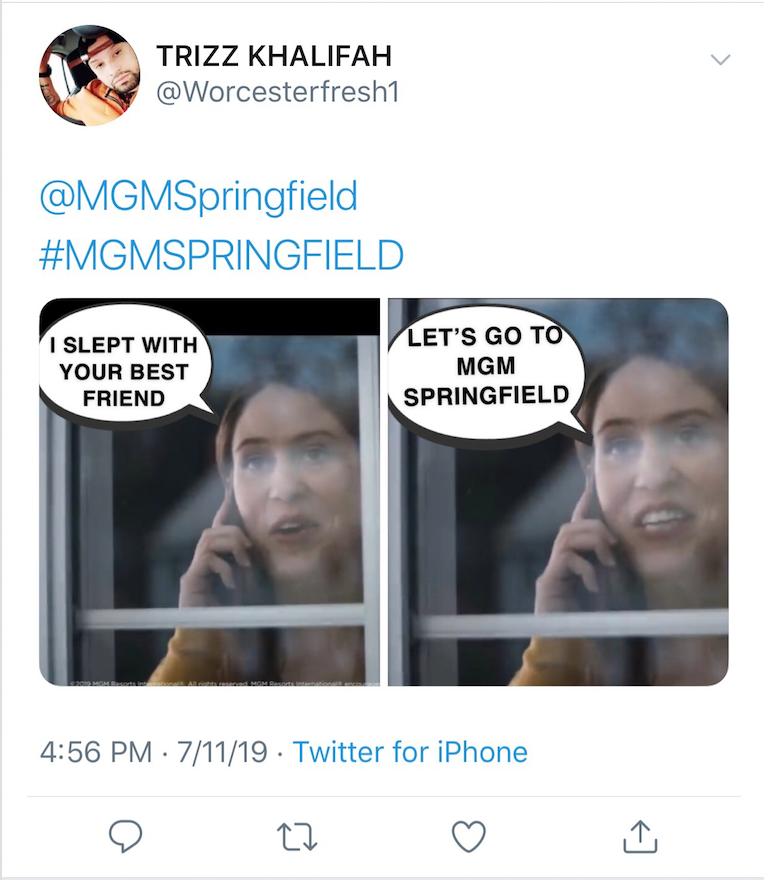The width and height of the screenshot is (764, 880).
Task: Click the 4:56 PM timestamp
Action: [x=96, y=752]
